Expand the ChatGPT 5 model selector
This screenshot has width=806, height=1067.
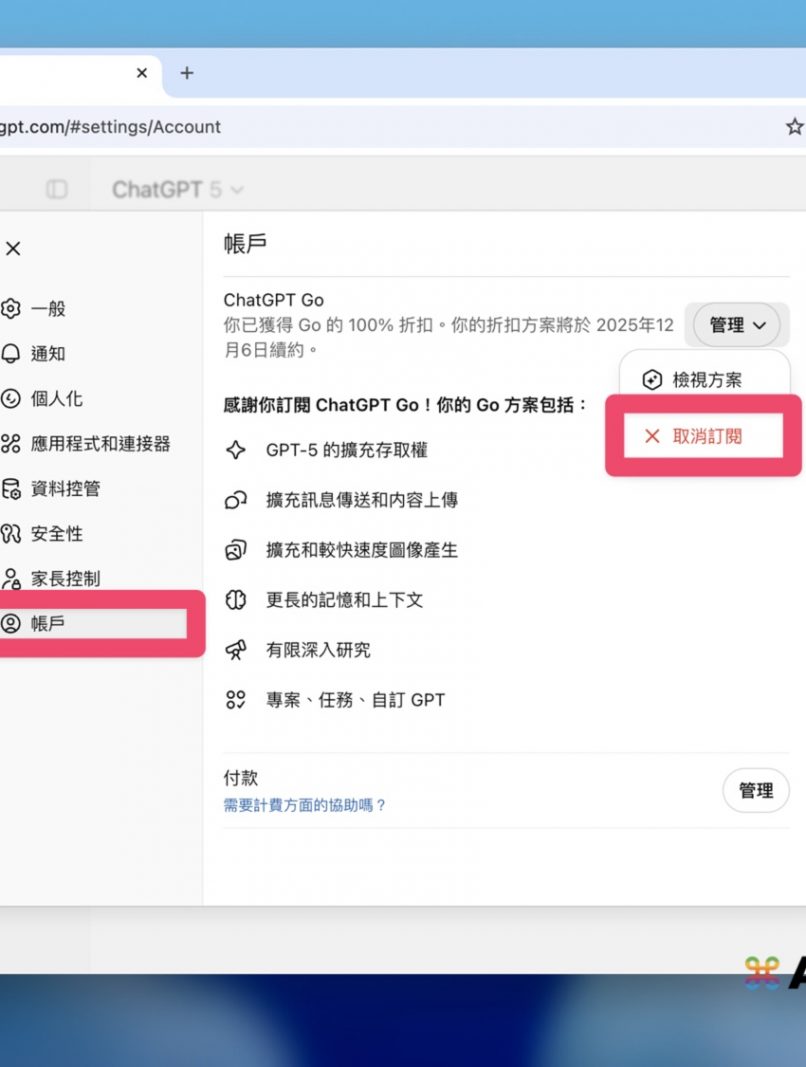pos(177,189)
